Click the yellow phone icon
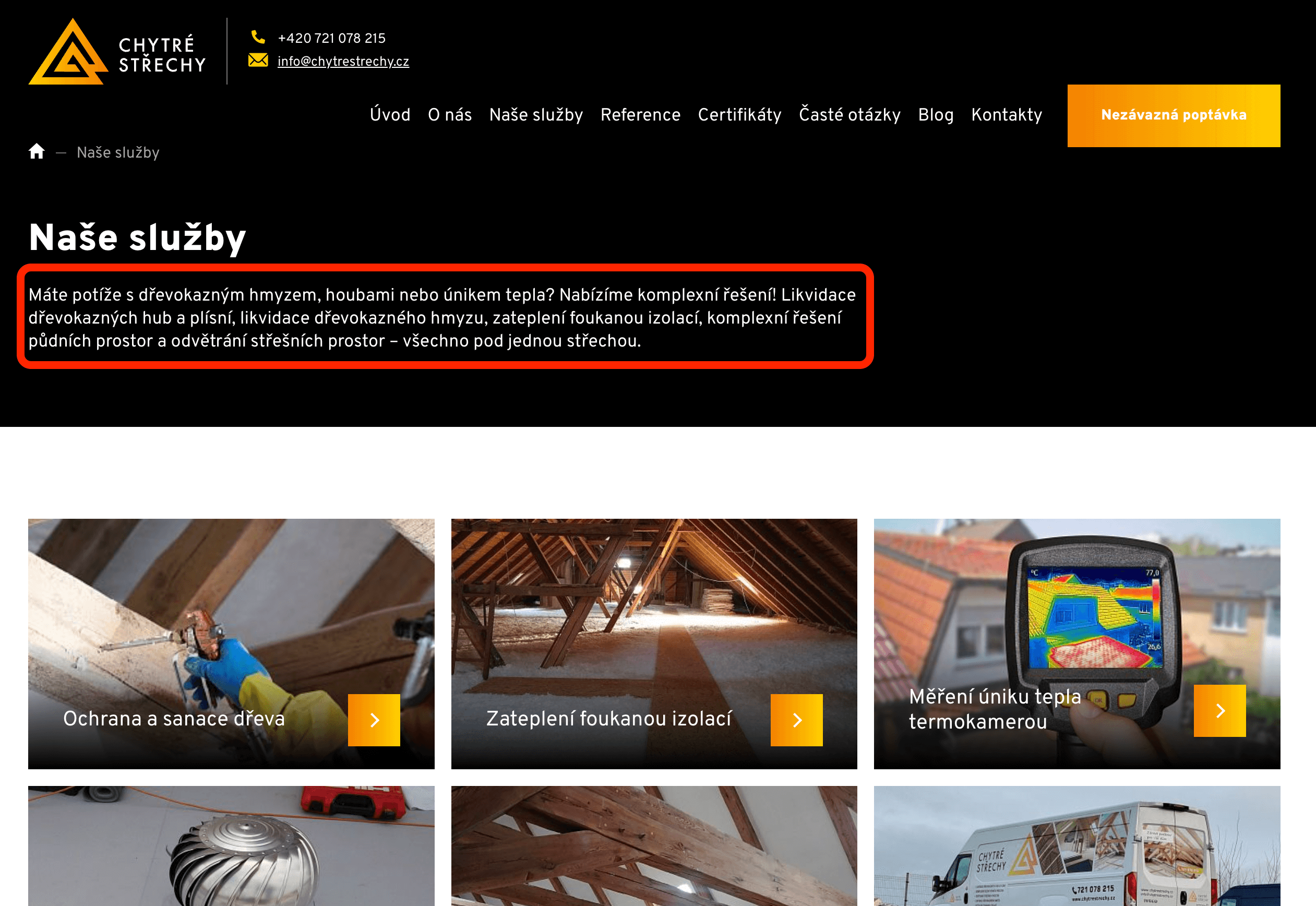This screenshot has height=906, width=1316. pyautogui.click(x=258, y=38)
